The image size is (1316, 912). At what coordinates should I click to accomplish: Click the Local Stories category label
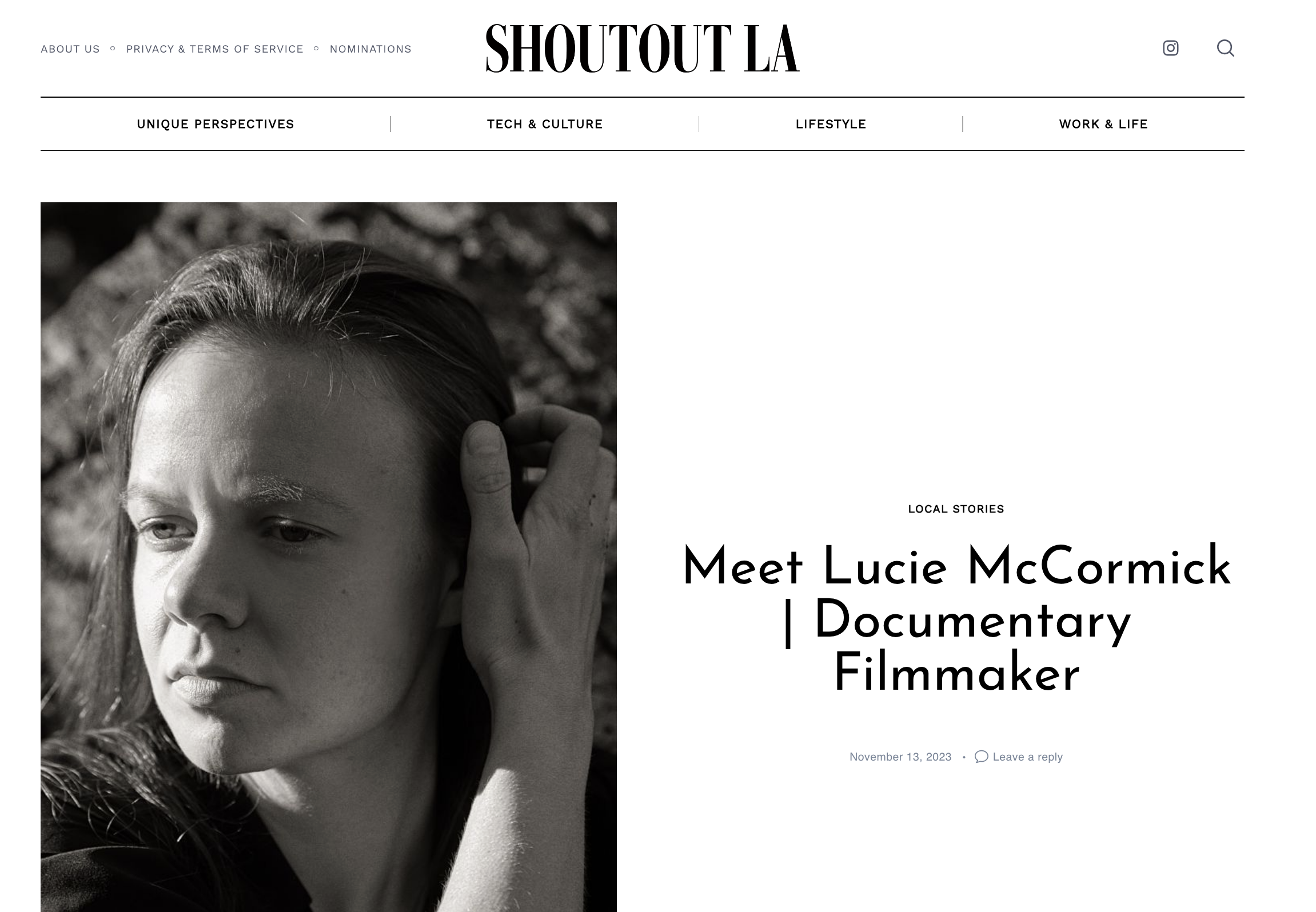click(x=956, y=509)
